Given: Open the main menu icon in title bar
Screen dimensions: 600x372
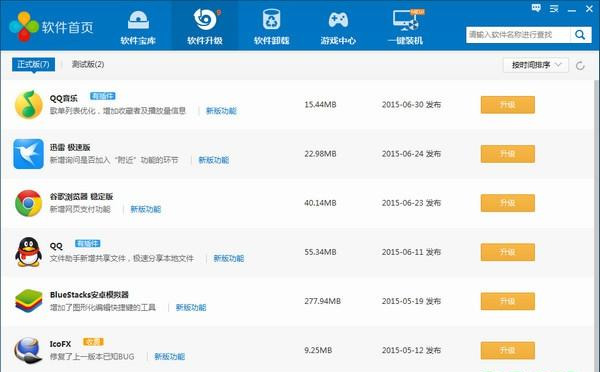Looking at the screenshot, I should pos(554,8).
